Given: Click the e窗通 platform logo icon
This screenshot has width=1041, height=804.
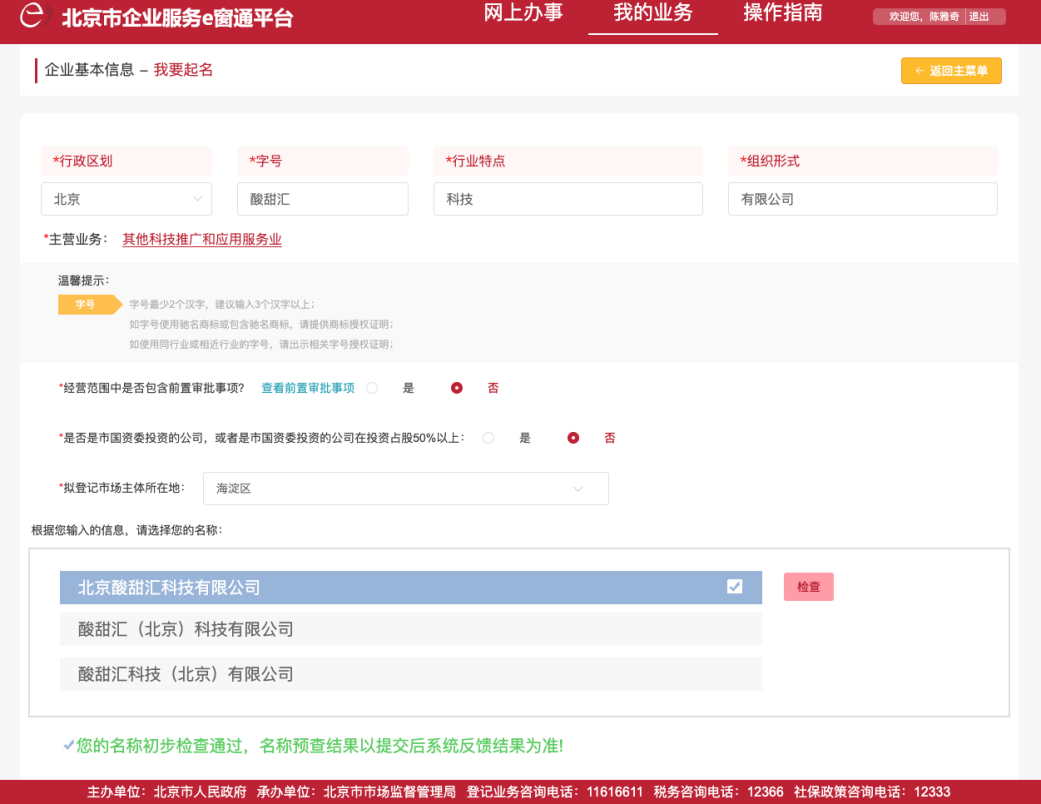Looking at the screenshot, I should coord(33,15).
